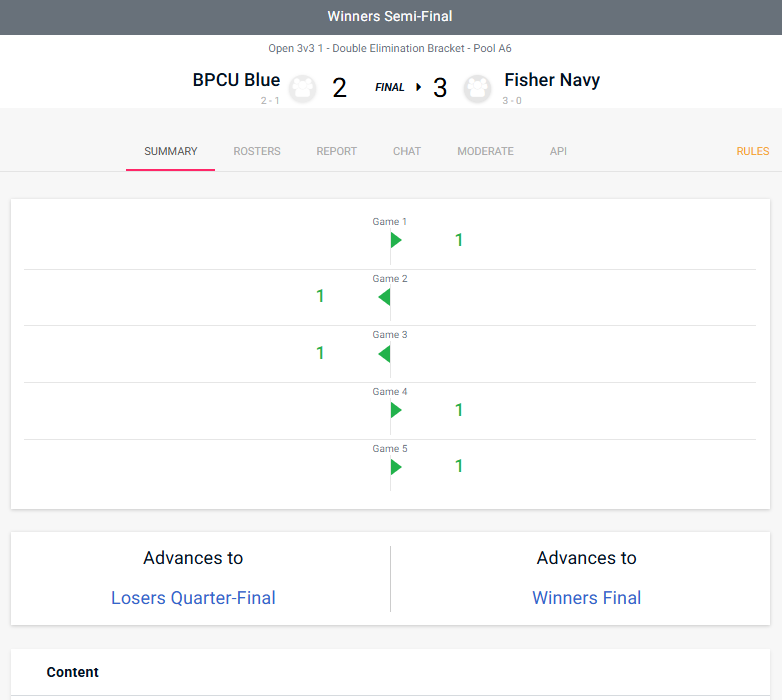Switch to the Summary tab
The height and width of the screenshot is (700, 782).
click(x=171, y=151)
